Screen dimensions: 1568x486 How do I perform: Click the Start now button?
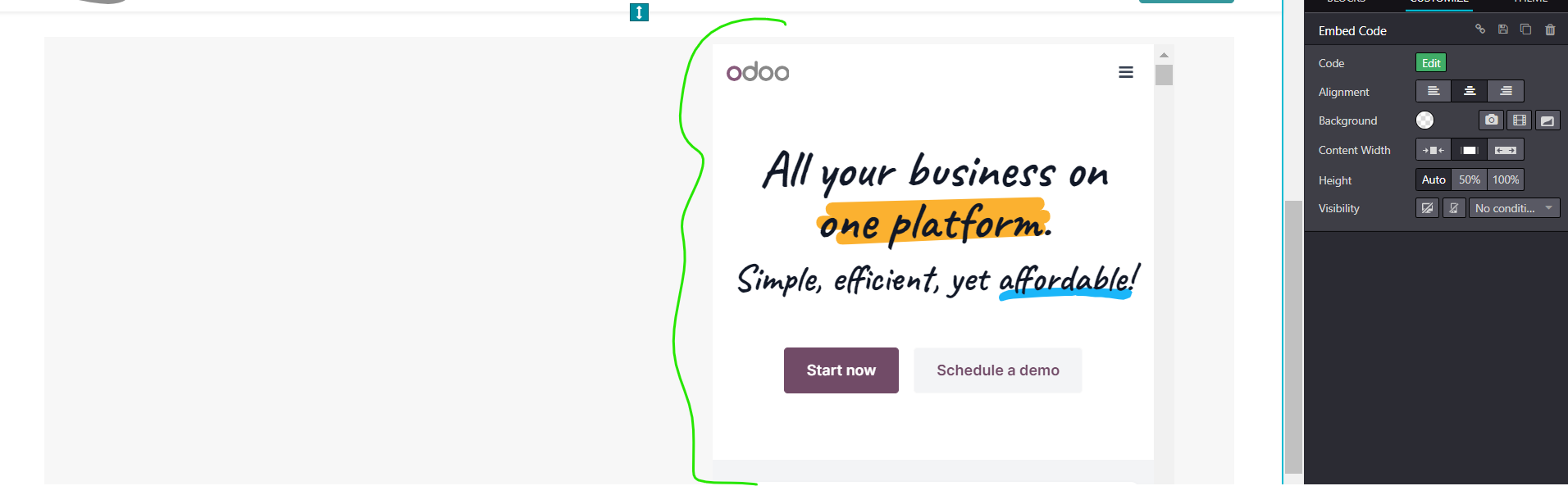coord(841,370)
